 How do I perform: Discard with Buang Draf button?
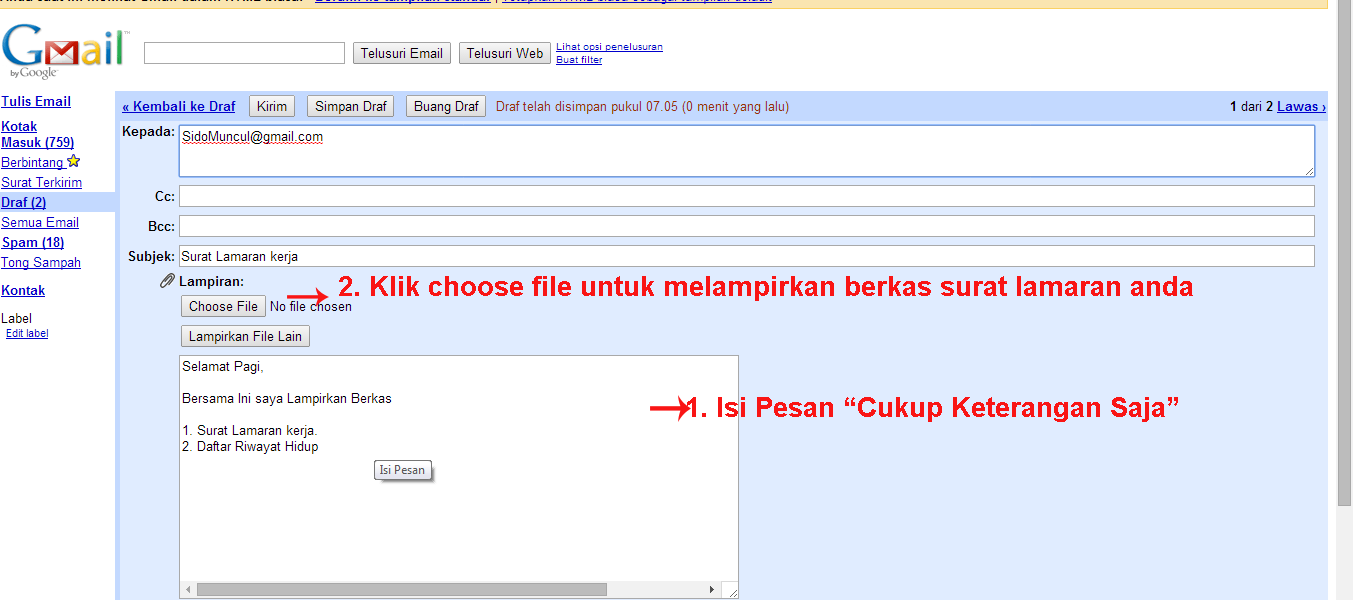click(x=446, y=106)
